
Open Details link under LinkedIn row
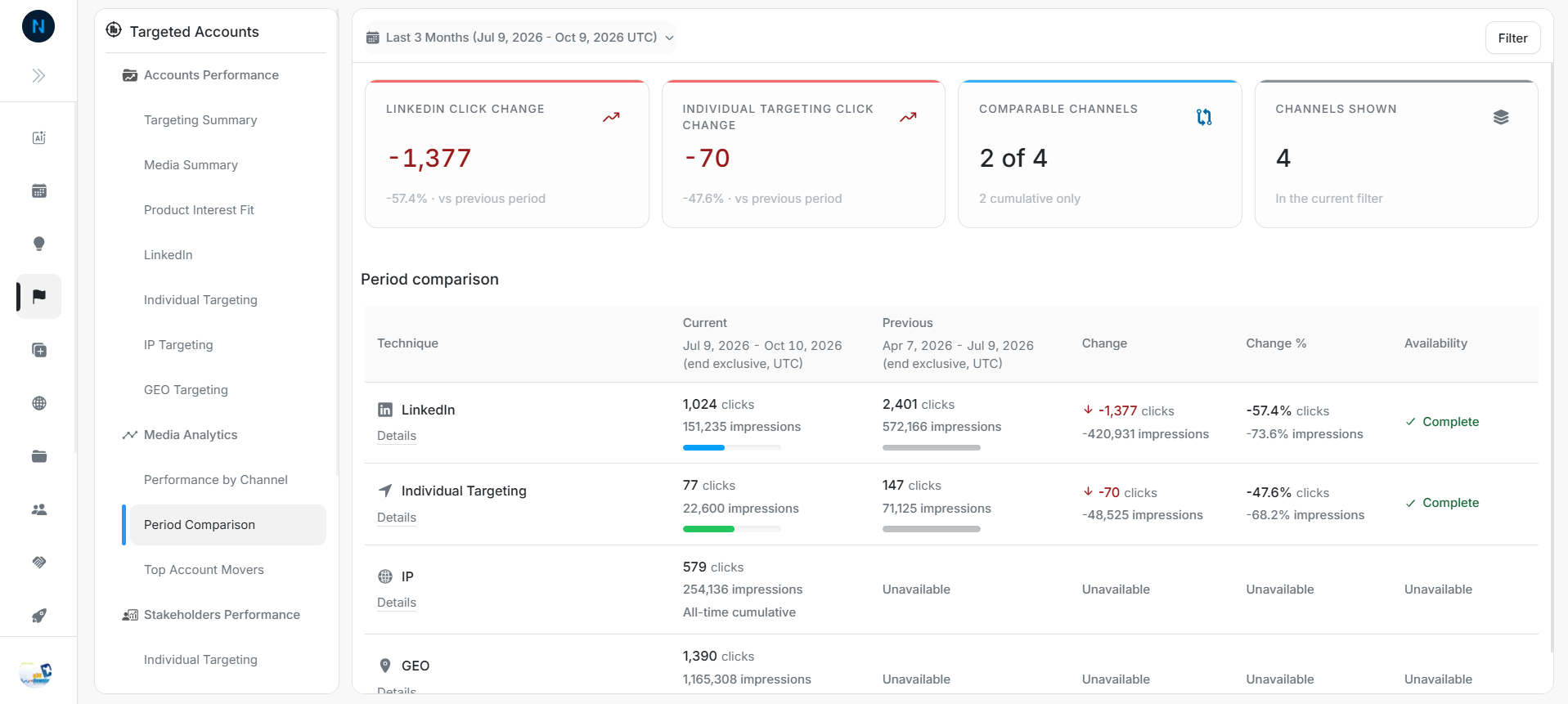[x=397, y=436]
